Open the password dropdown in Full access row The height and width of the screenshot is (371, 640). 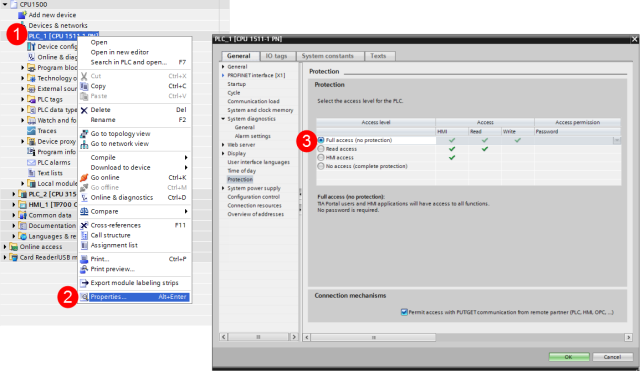617,140
